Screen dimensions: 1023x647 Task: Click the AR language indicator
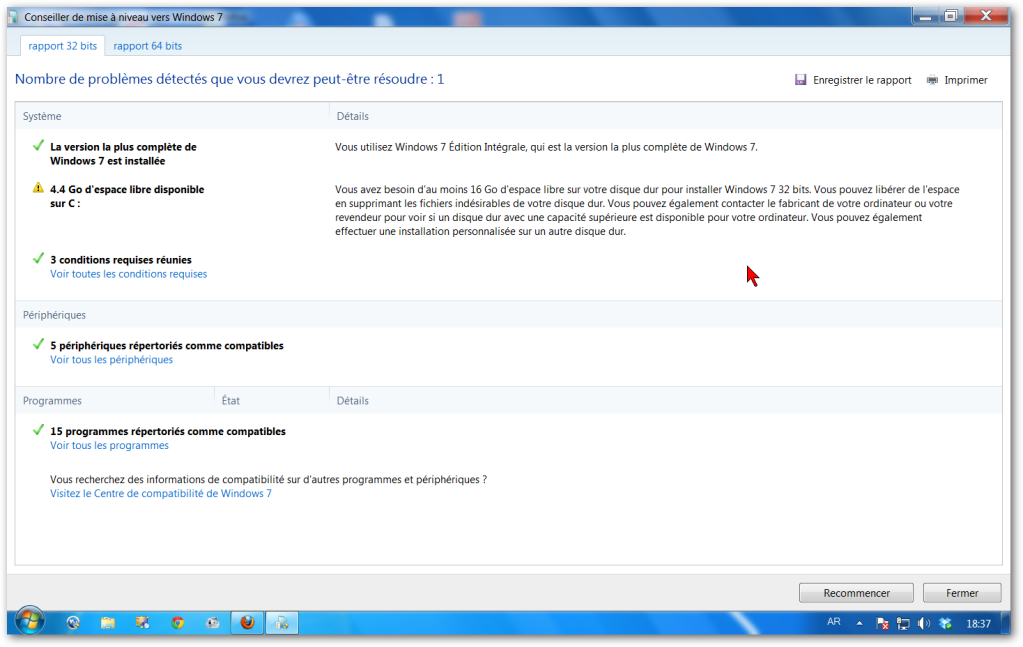click(834, 622)
